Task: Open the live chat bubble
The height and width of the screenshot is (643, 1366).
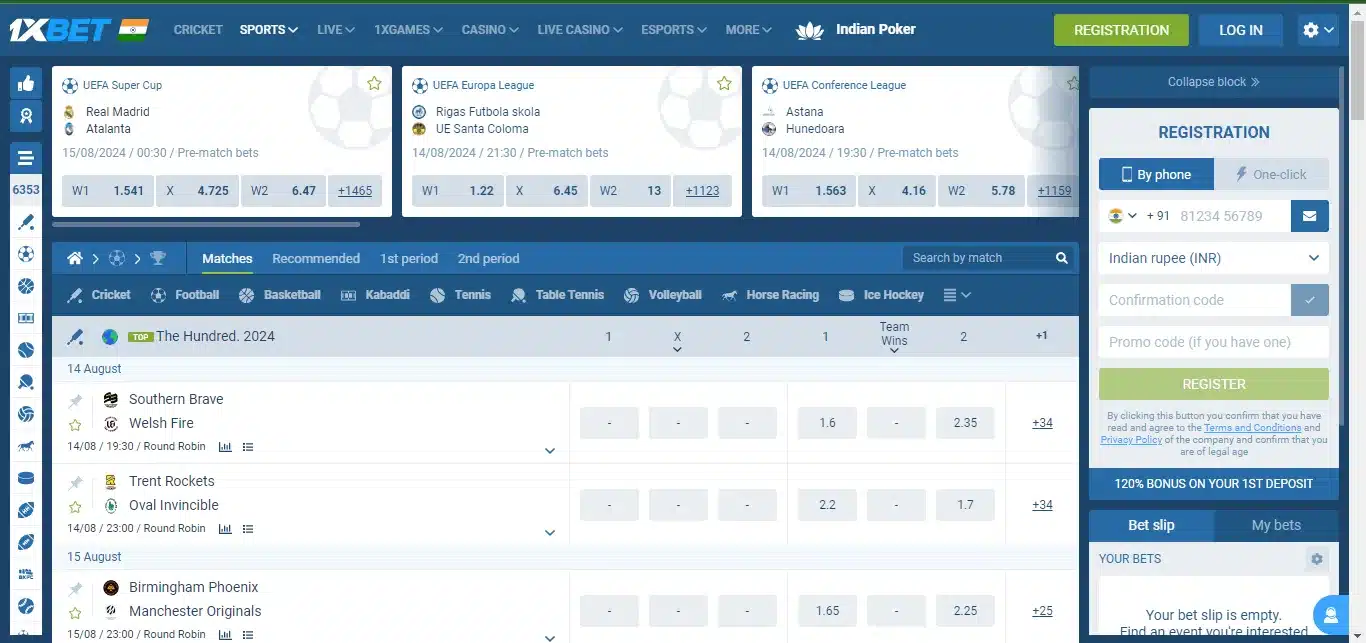Action: [1331, 614]
